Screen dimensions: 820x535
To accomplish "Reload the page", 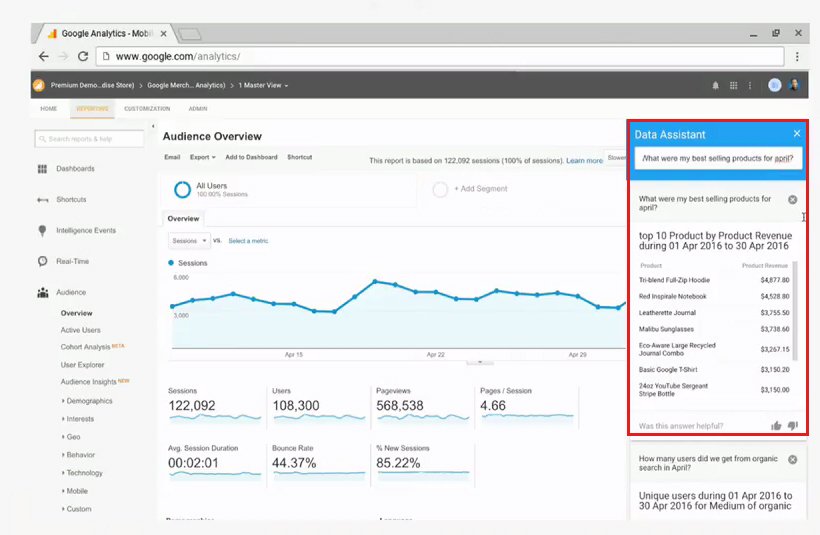I will pos(83,56).
